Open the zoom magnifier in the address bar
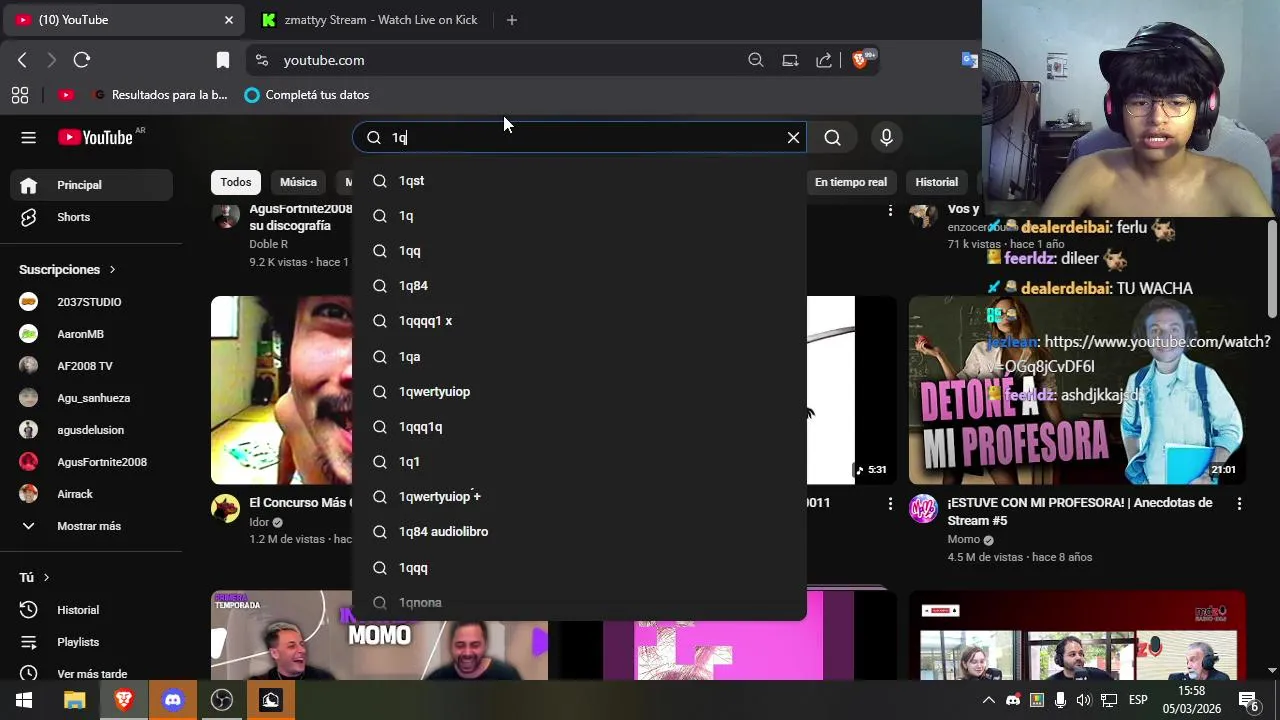The height and width of the screenshot is (720, 1280). 756,60
